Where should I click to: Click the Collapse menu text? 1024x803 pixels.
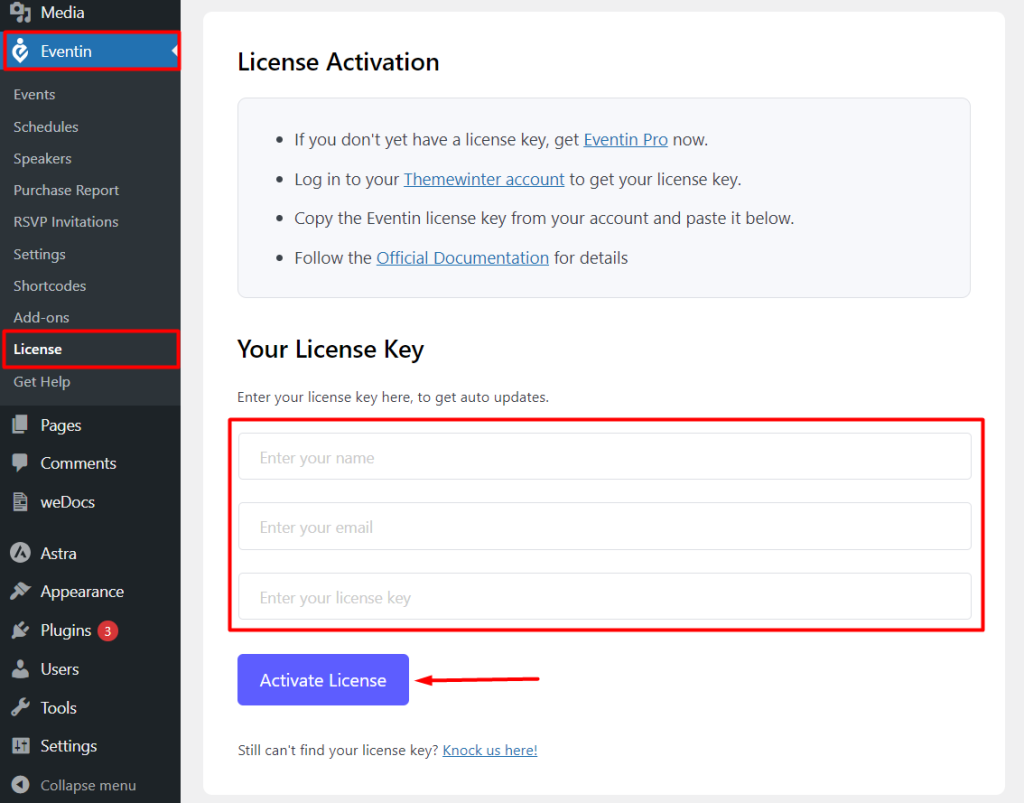coord(88,785)
